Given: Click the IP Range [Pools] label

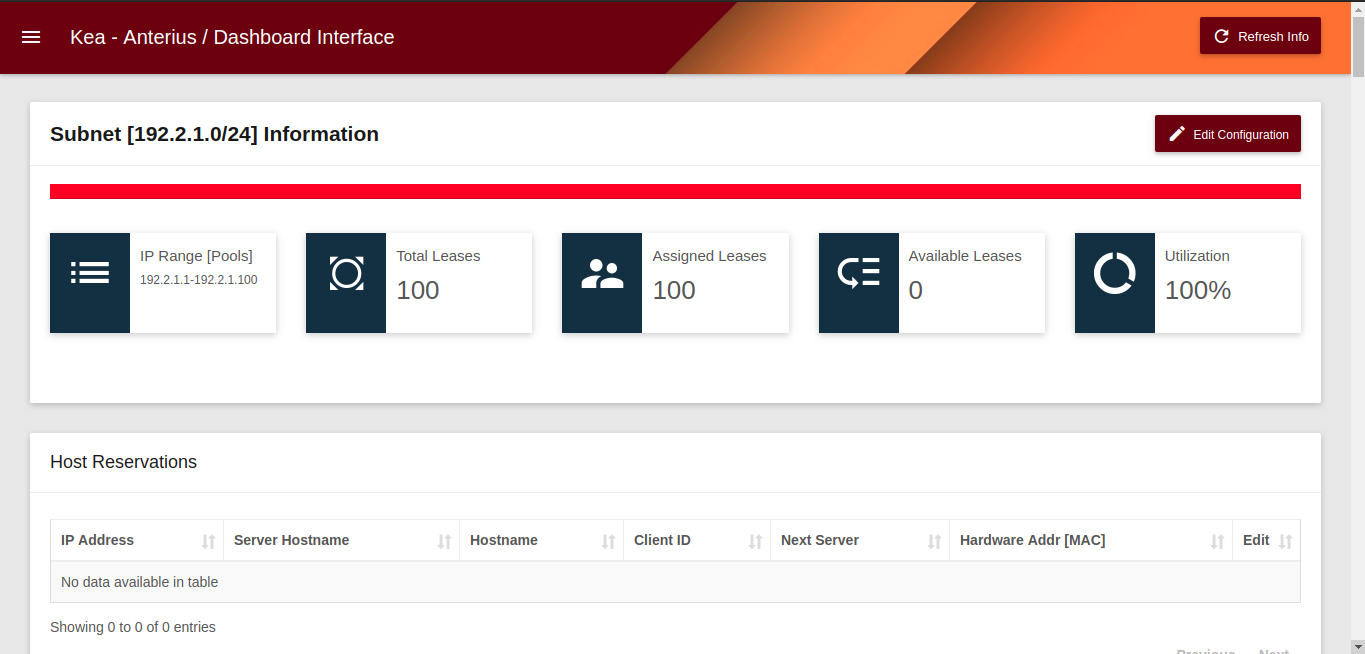Looking at the screenshot, I should 196,256.
